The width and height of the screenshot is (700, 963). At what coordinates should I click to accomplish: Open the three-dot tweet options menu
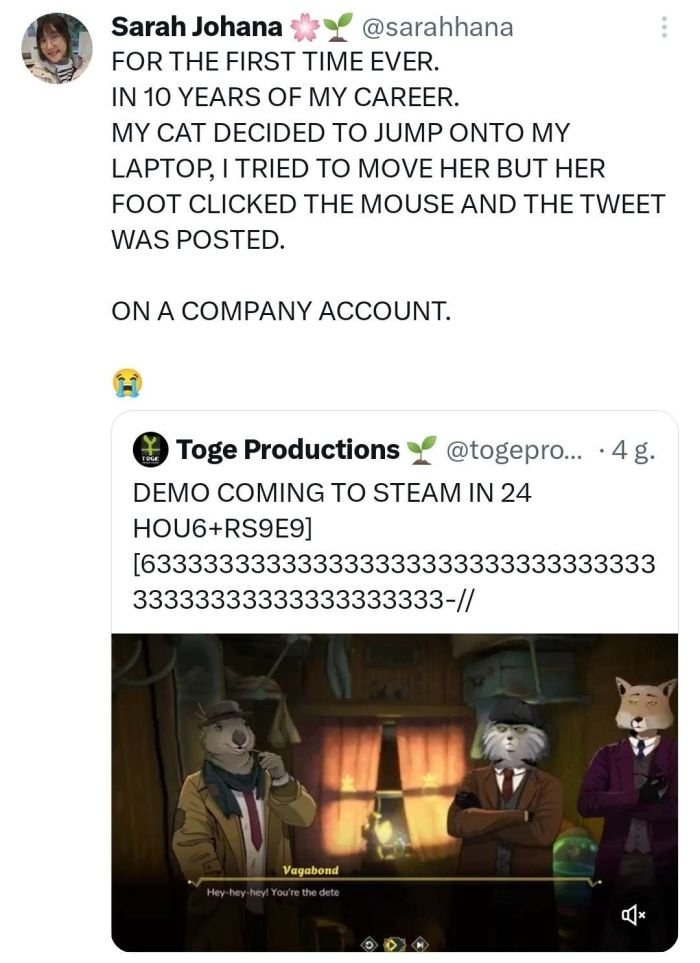tap(662, 28)
